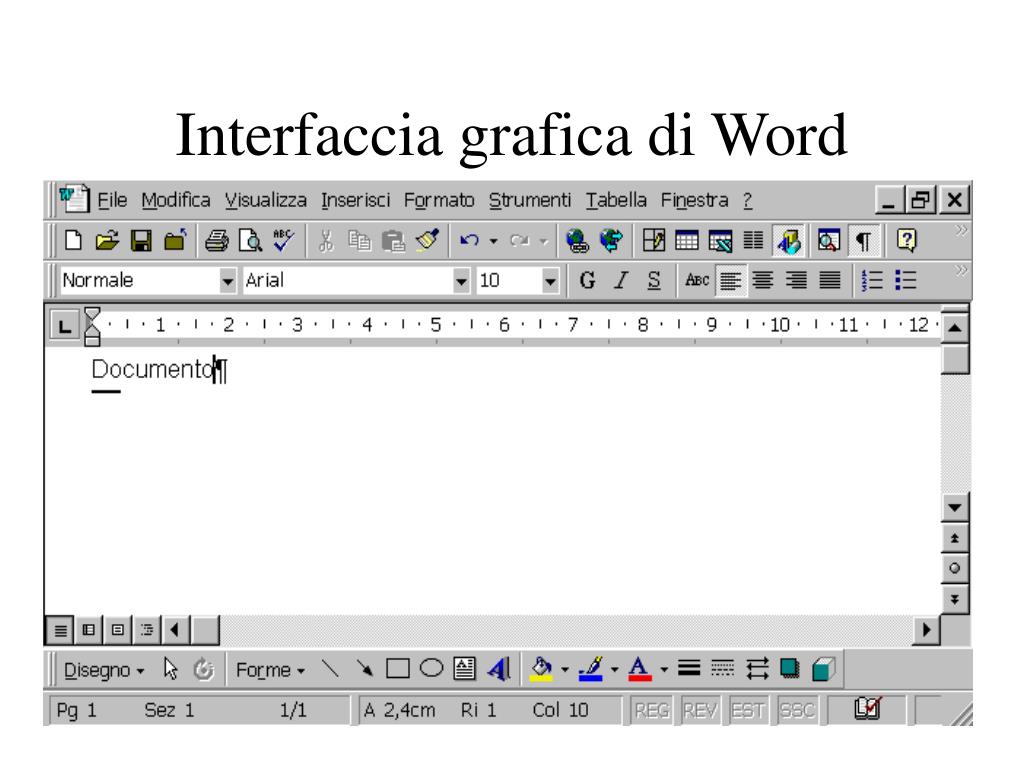Open the Formato menu
Viewport: 1024px width, 768px height.
[x=439, y=200]
